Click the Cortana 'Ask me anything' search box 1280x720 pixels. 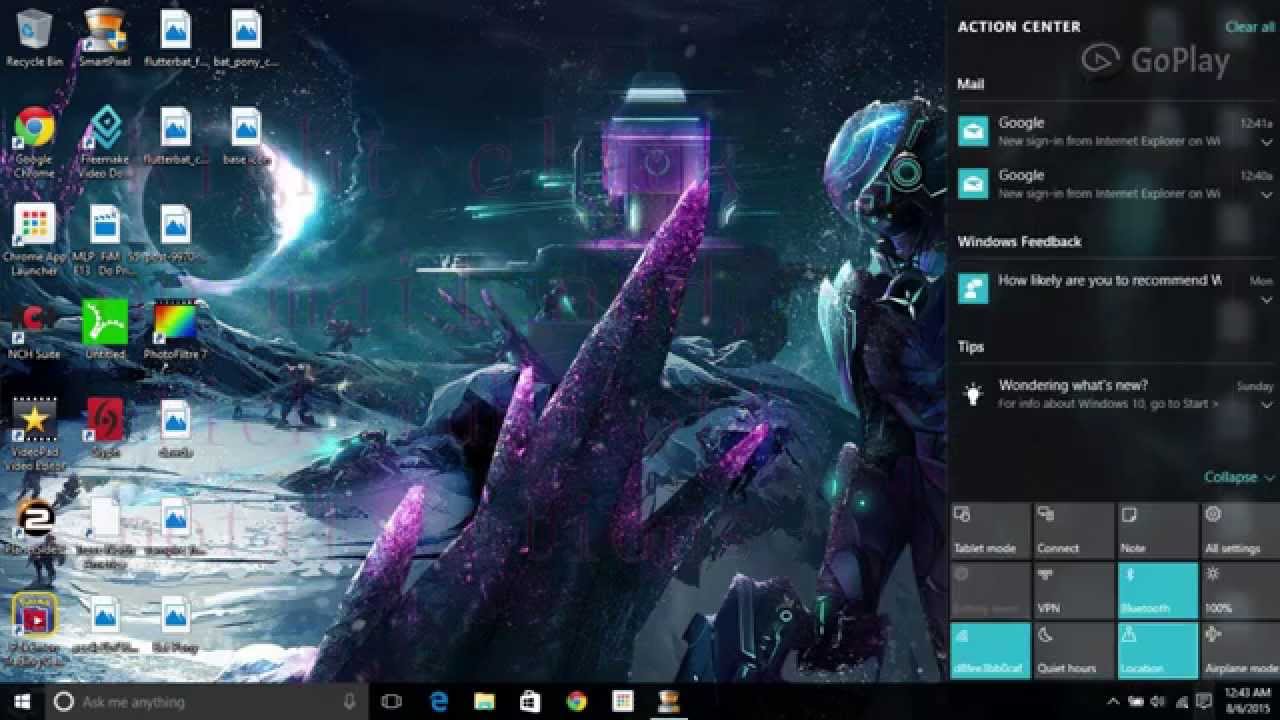pyautogui.click(x=206, y=701)
